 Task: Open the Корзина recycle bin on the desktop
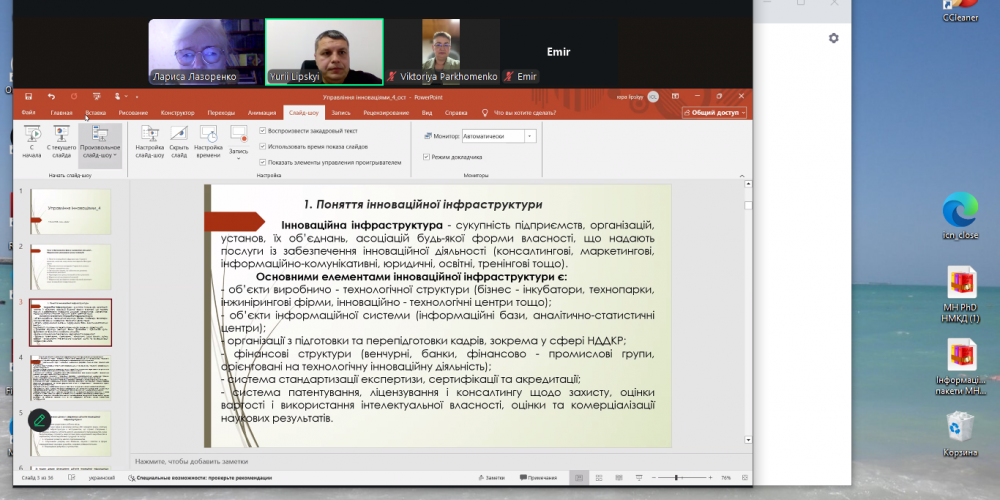pyautogui.click(x=960, y=434)
